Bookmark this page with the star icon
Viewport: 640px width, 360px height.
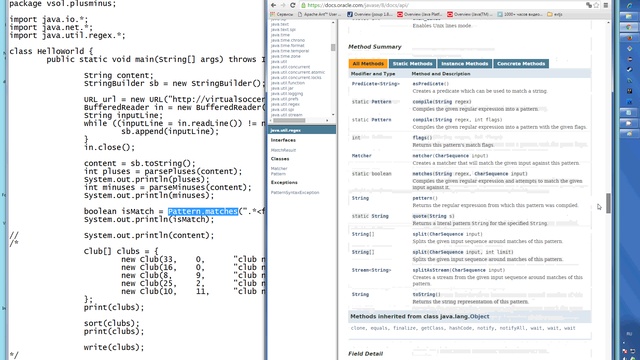(596, 5)
